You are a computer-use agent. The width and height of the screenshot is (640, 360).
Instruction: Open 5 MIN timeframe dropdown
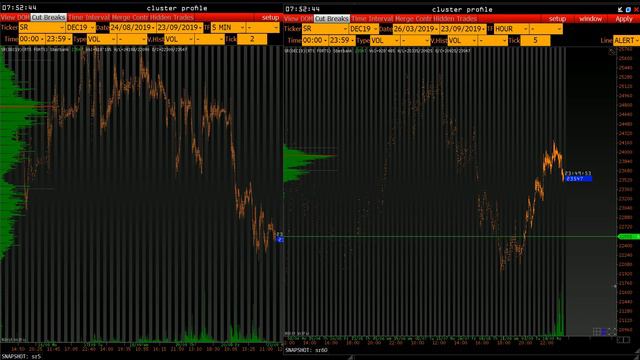point(228,27)
